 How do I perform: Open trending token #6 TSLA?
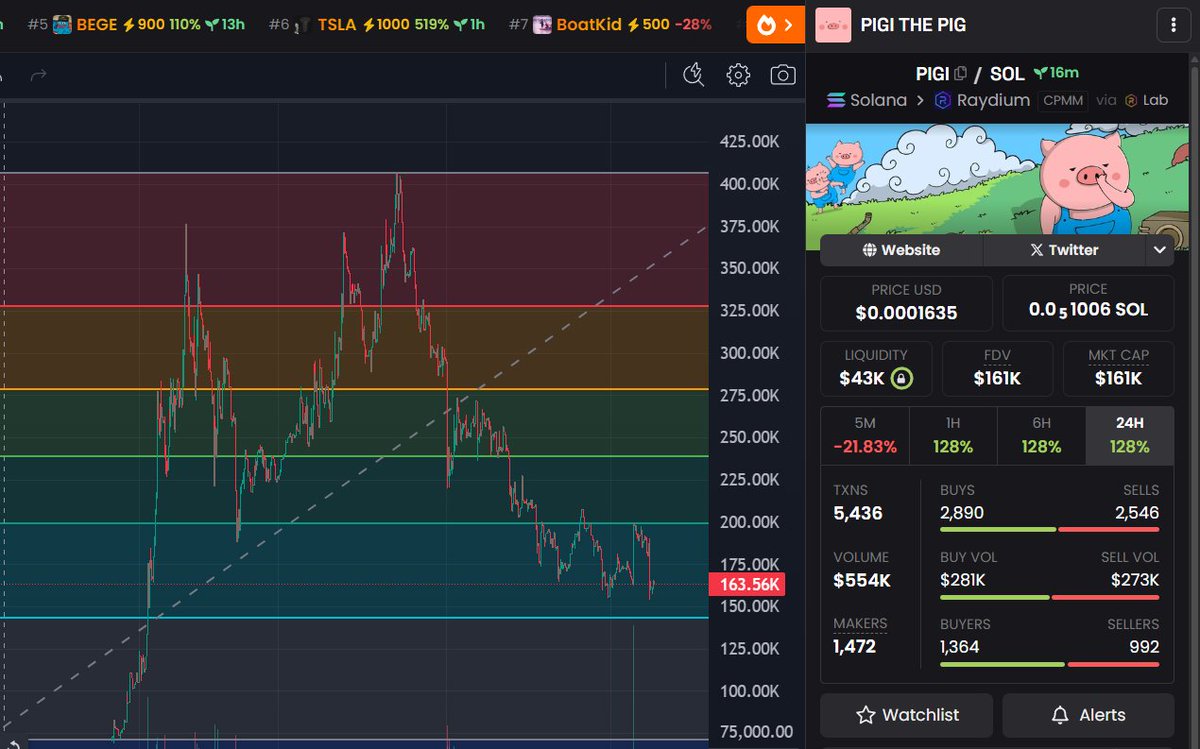tap(377, 24)
